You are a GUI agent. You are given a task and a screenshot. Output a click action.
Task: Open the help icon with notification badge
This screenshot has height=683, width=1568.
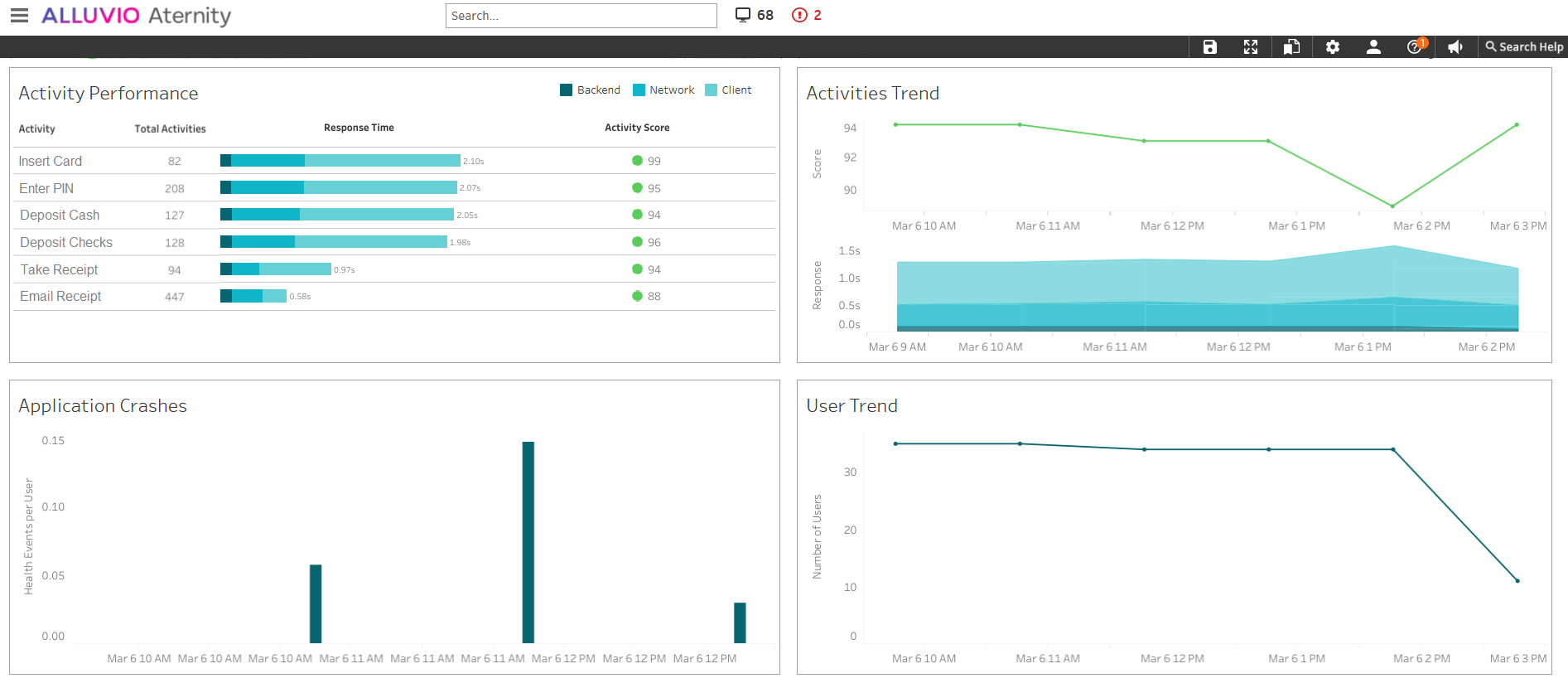coord(1415,47)
